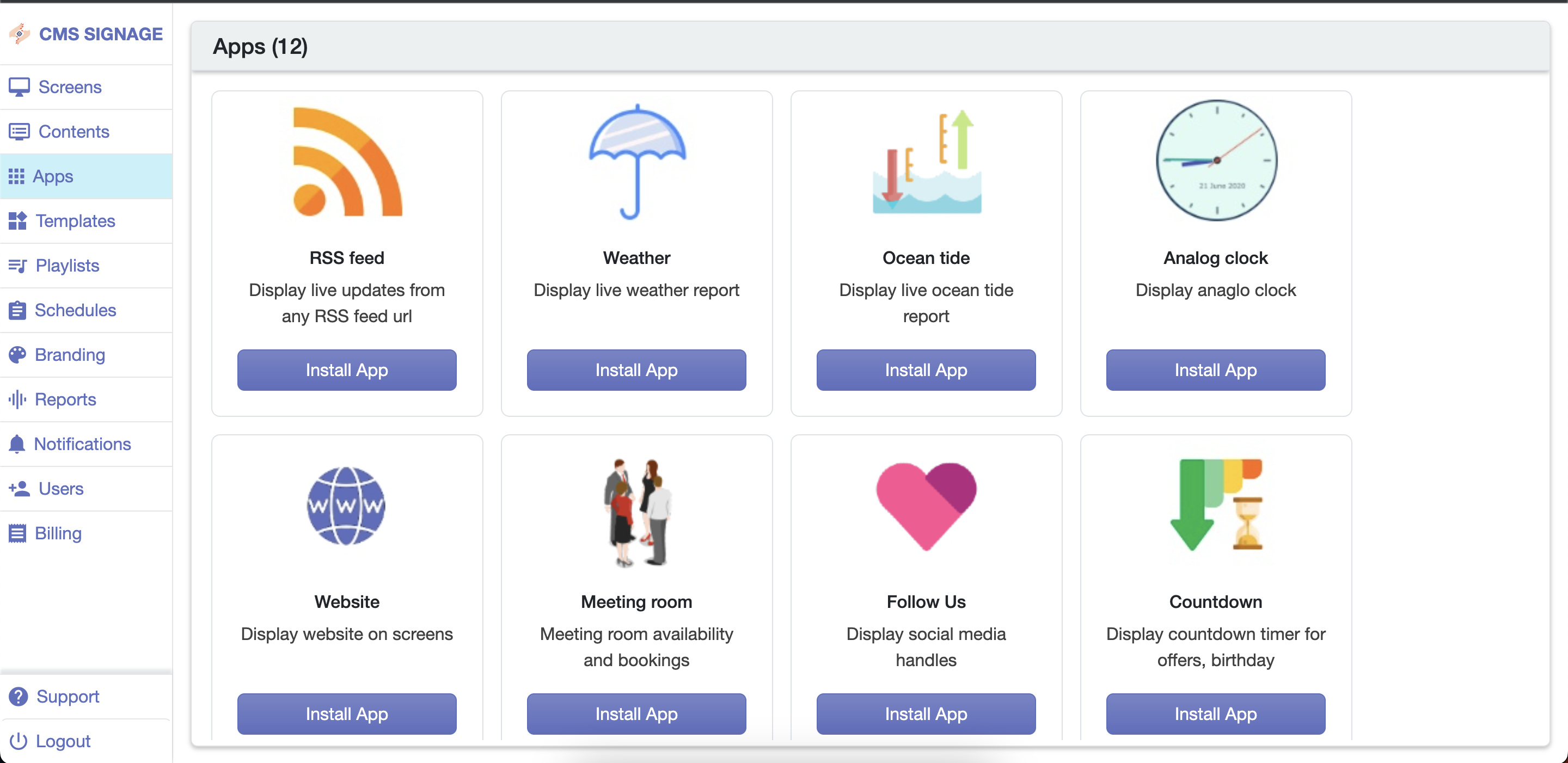Click the Screens monitor icon in sidebar

pos(19,87)
